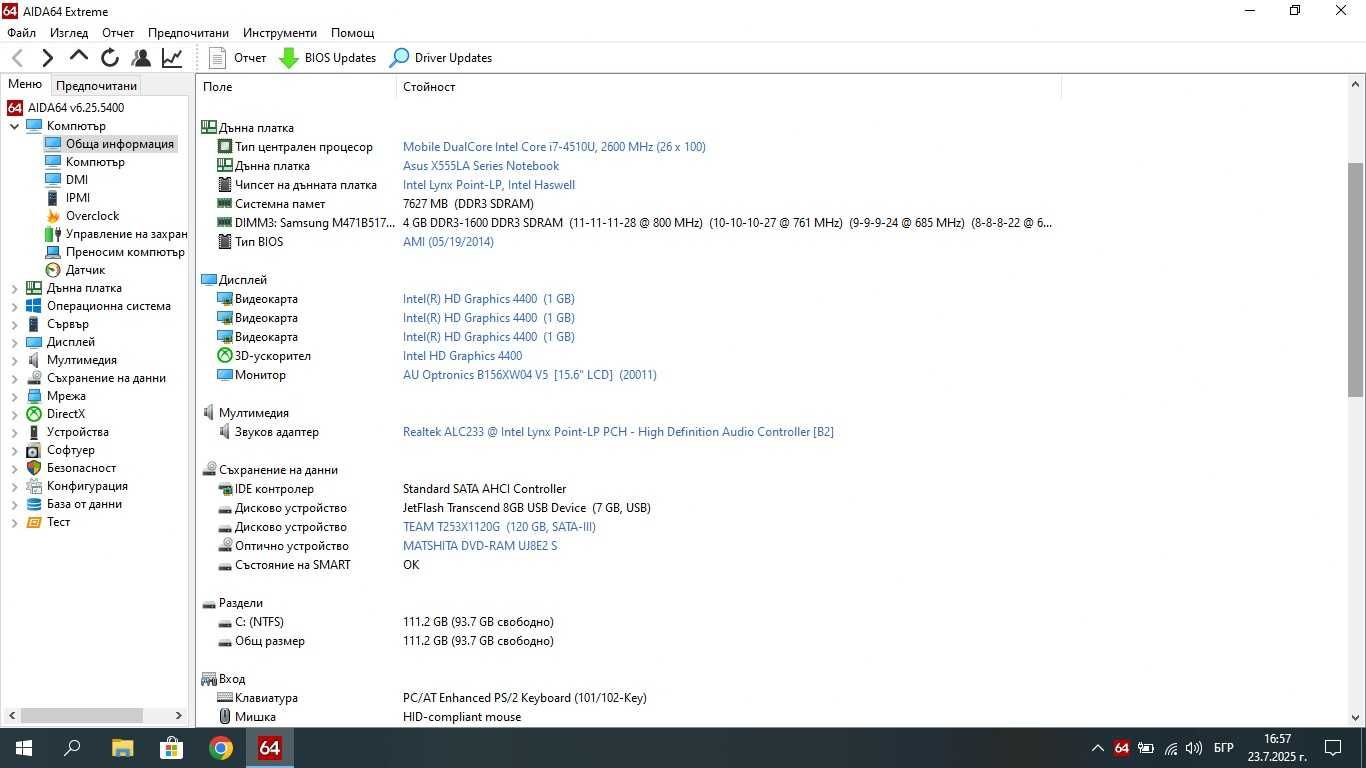Image resolution: width=1366 pixels, height=768 pixels.
Task: Open the AMI (05/19/2014) BIOS link
Action: [x=448, y=242]
